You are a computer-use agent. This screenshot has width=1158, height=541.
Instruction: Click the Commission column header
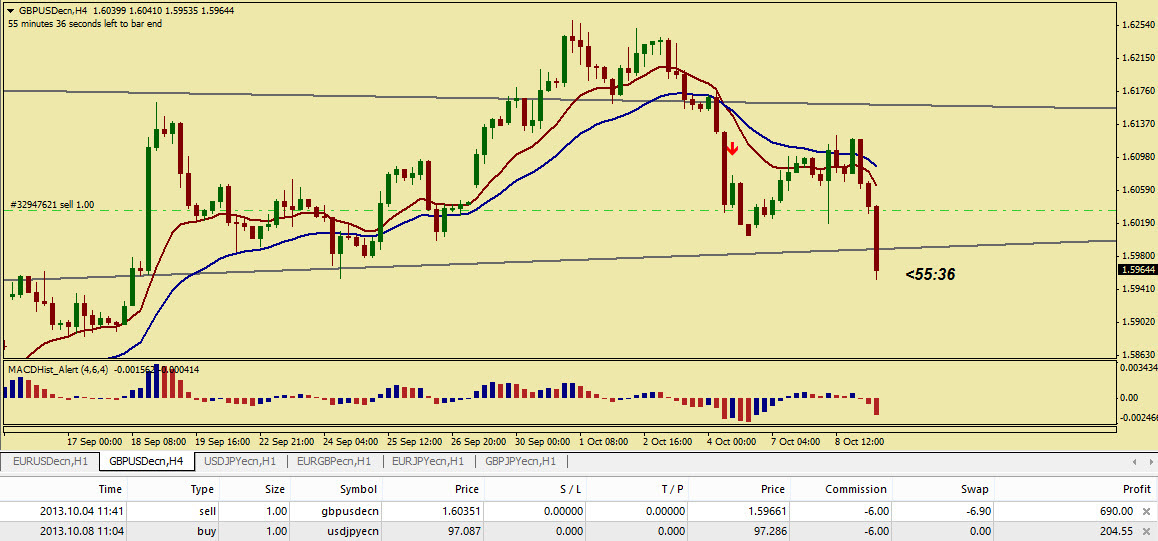[855, 489]
